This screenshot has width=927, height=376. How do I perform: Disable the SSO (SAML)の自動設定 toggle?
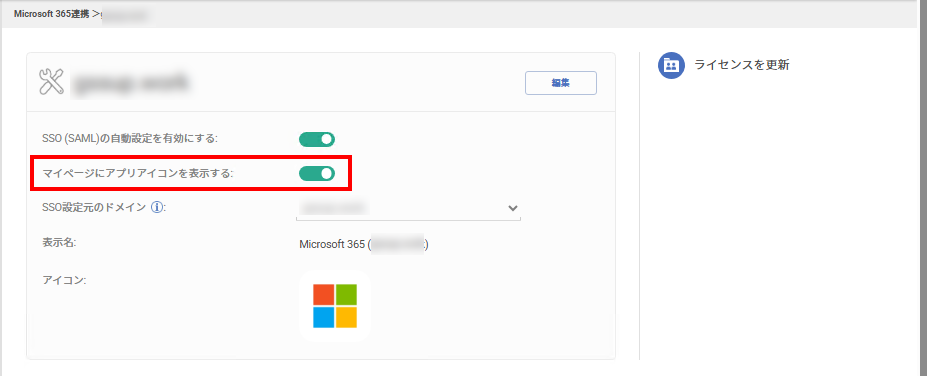[x=317, y=140]
